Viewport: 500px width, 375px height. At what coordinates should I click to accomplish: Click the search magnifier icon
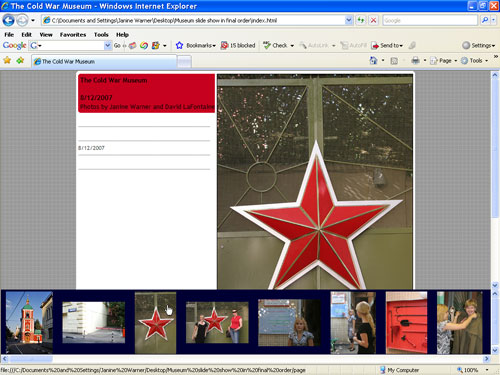pyautogui.click(x=485, y=20)
